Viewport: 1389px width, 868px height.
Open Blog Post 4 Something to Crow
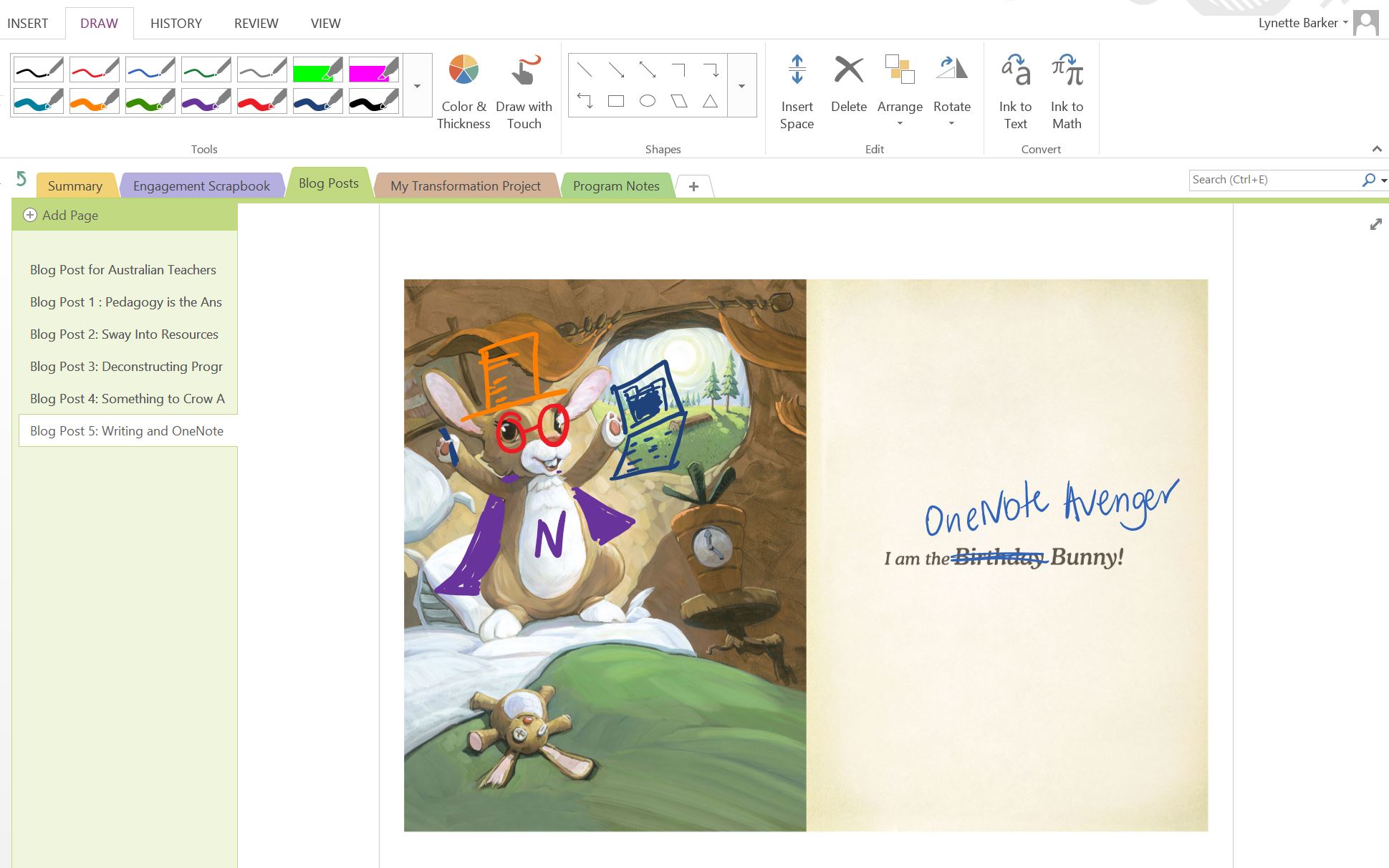pos(128,399)
